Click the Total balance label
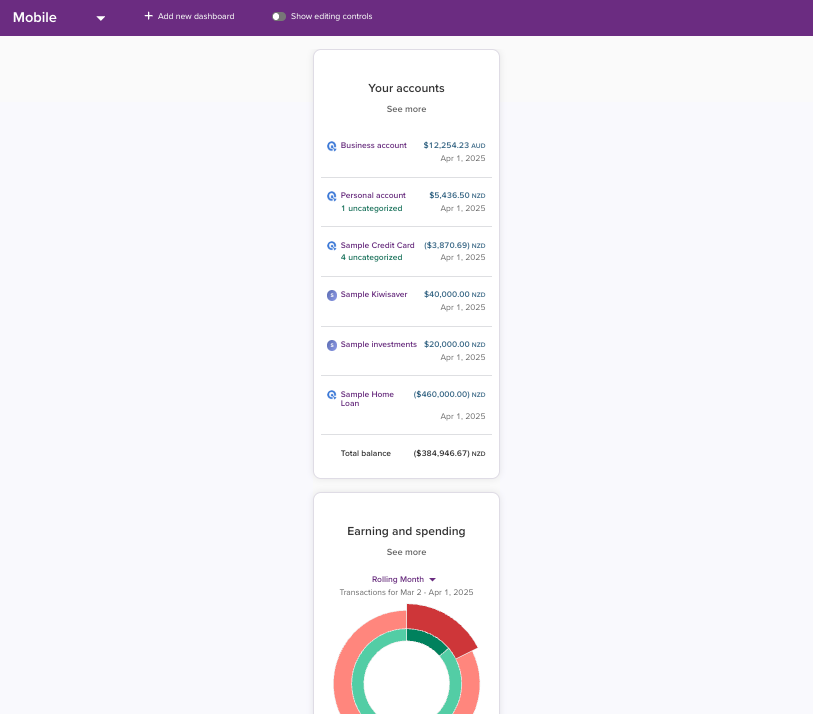Viewport: 813px width, 714px height. pyautogui.click(x=366, y=453)
